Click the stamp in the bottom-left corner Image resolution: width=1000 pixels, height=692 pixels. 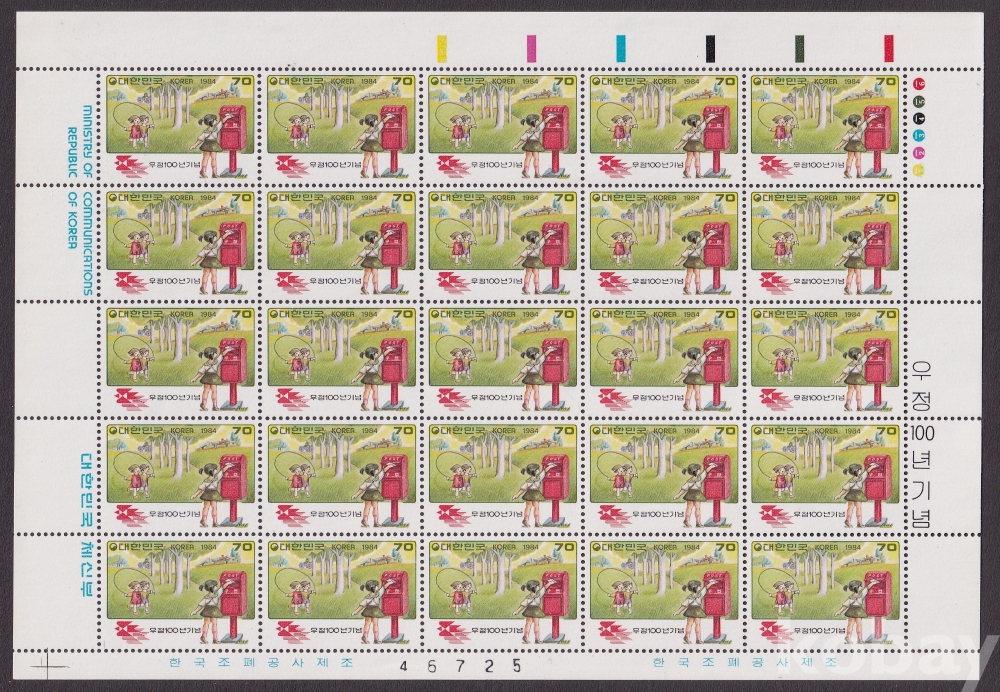coord(180,592)
